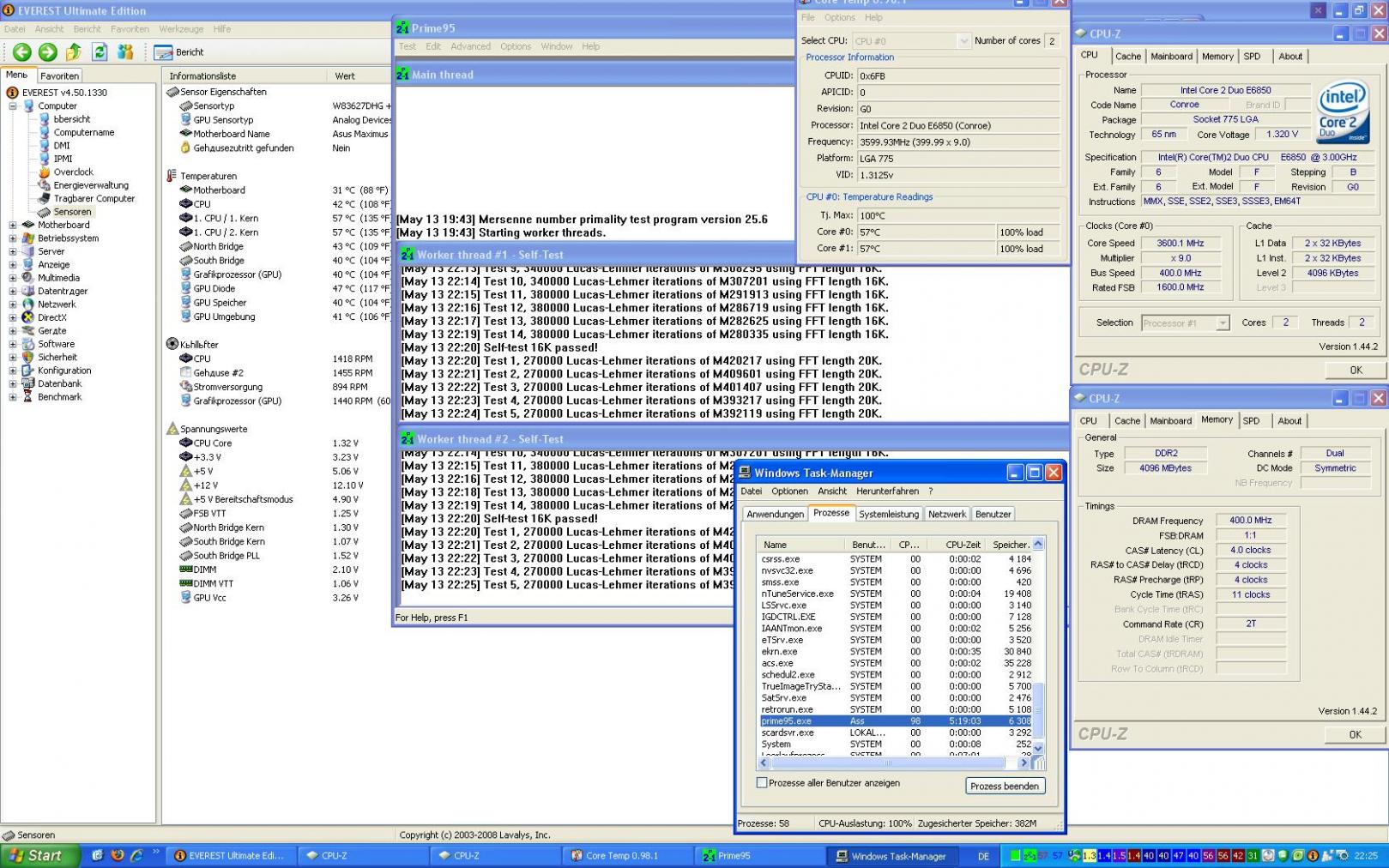The image size is (1389, 868).
Task: Expand the Multimedia tree node
Action: click(13, 278)
